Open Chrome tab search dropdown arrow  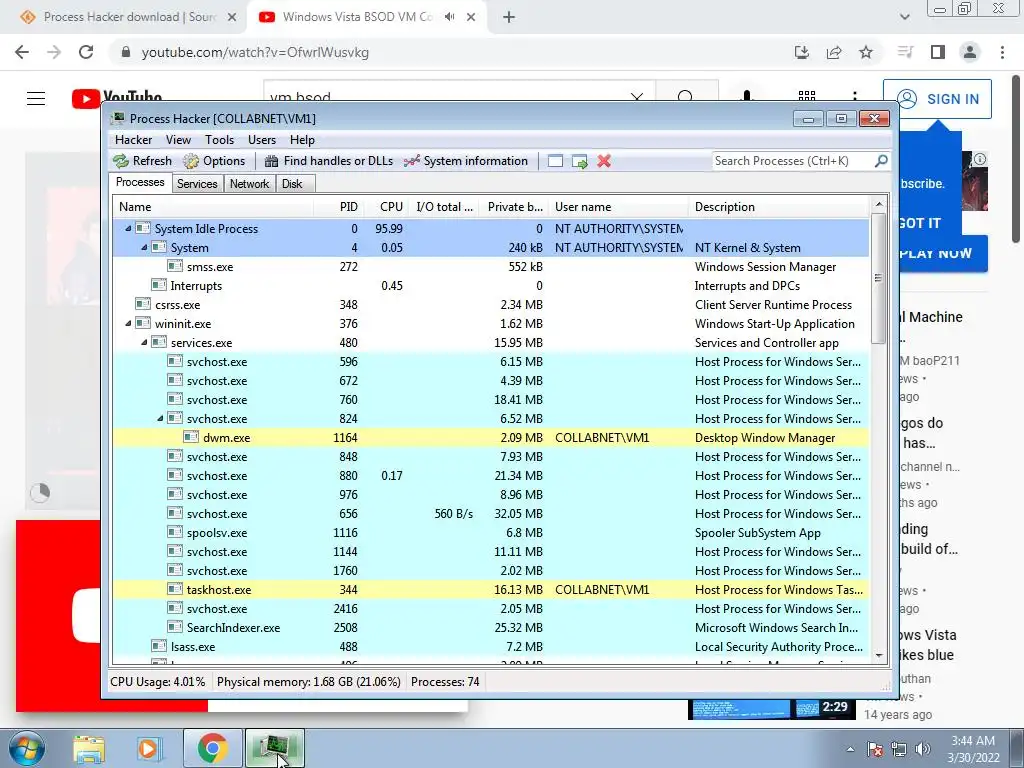904,17
